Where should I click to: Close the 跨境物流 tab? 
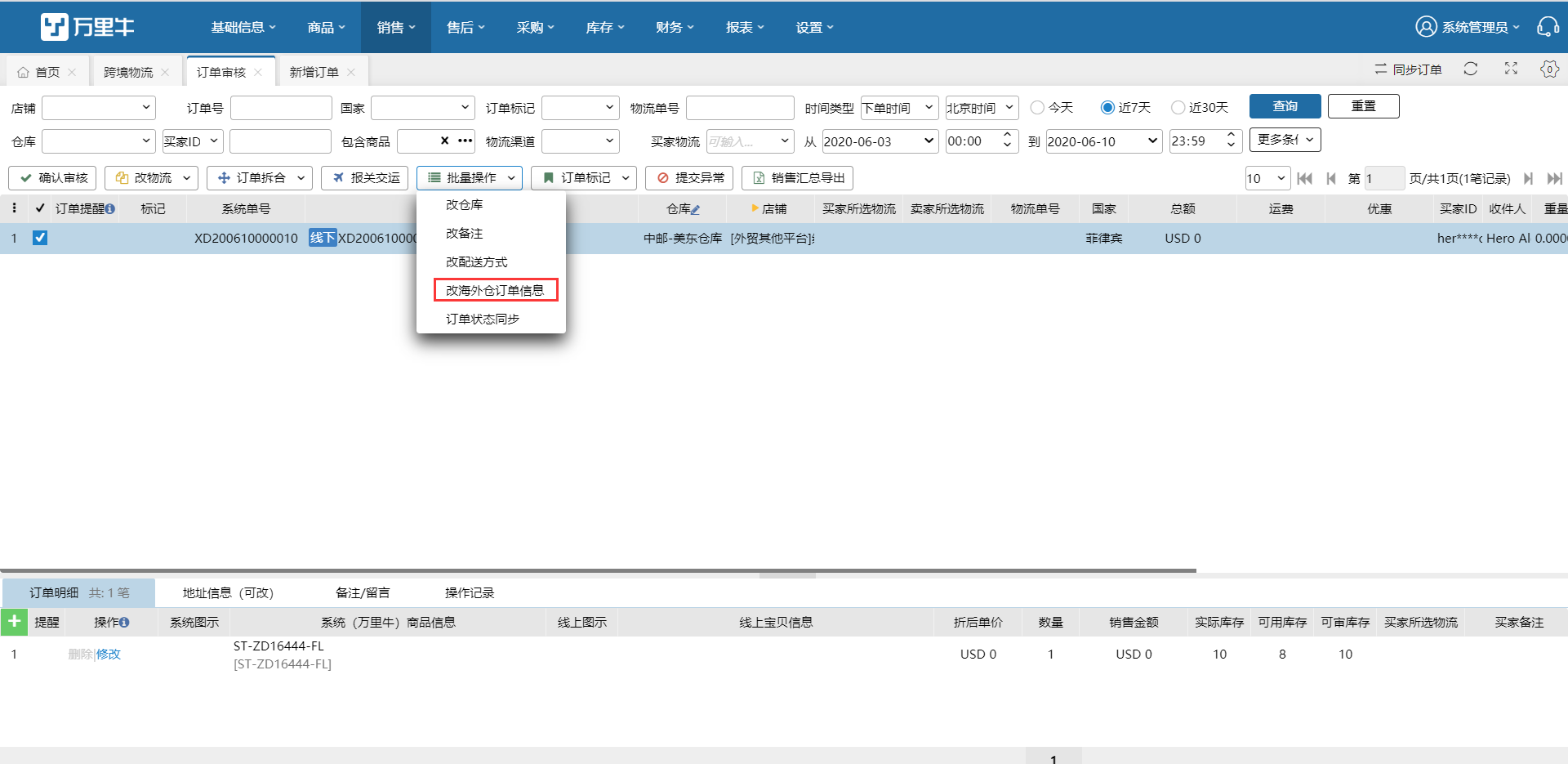[x=165, y=73]
